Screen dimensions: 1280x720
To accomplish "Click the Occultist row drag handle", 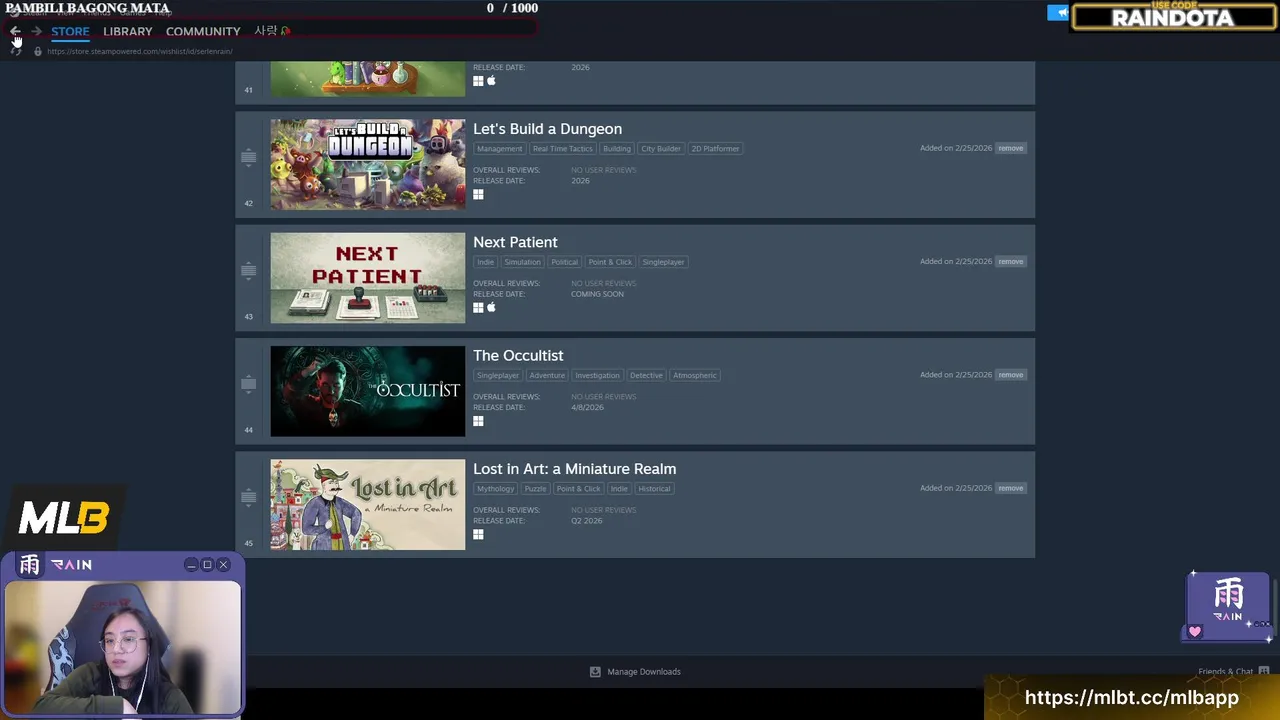I will pyautogui.click(x=248, y=383).
